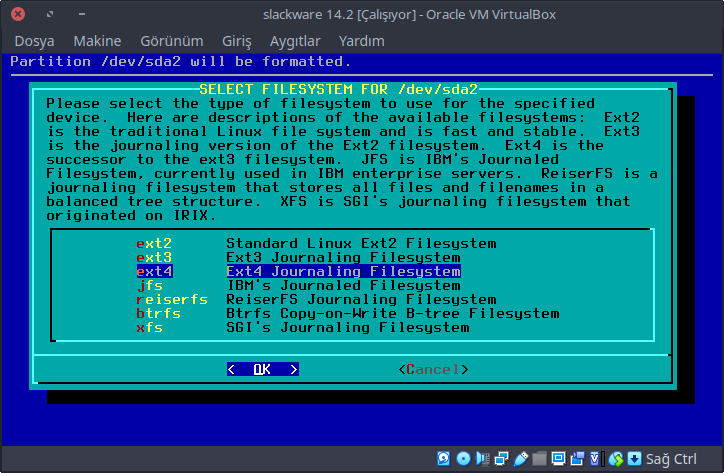This screenshot has width=724, height=473.
Task: Select the reiserfs filesystem option
Action: [172, 299]
